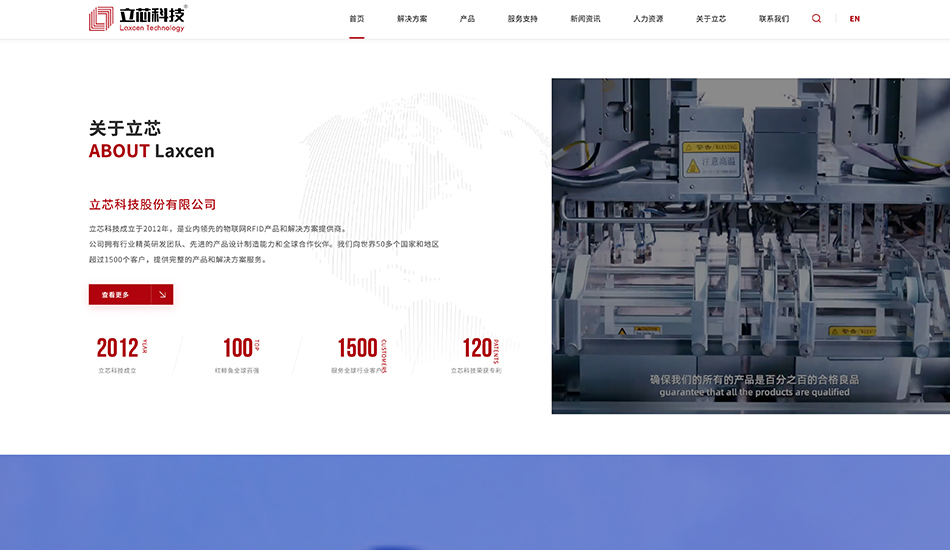Click the arrow icon on 查看更多 button

coord(162,294)
